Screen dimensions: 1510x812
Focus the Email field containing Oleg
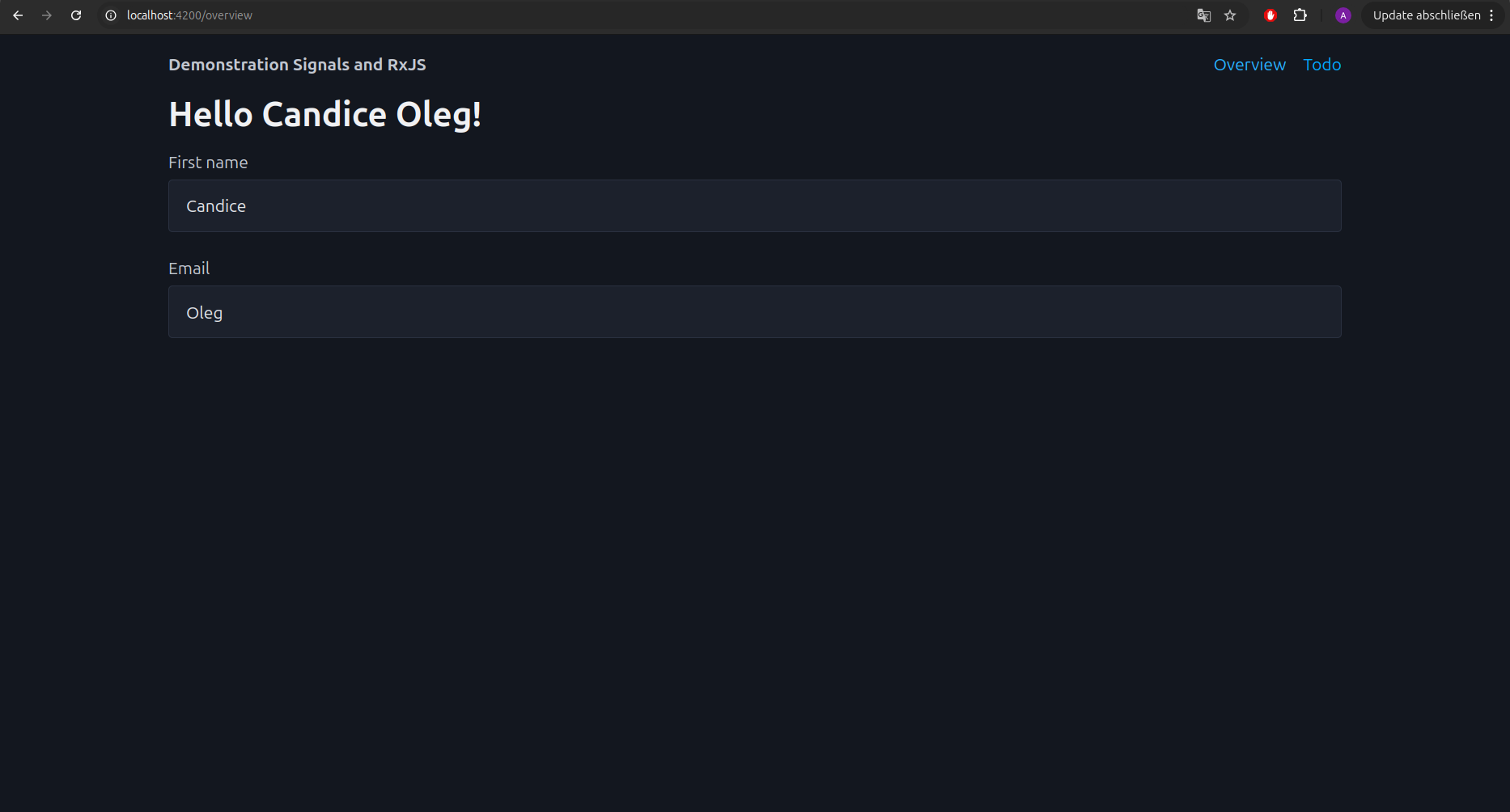[x=755, y=311]
